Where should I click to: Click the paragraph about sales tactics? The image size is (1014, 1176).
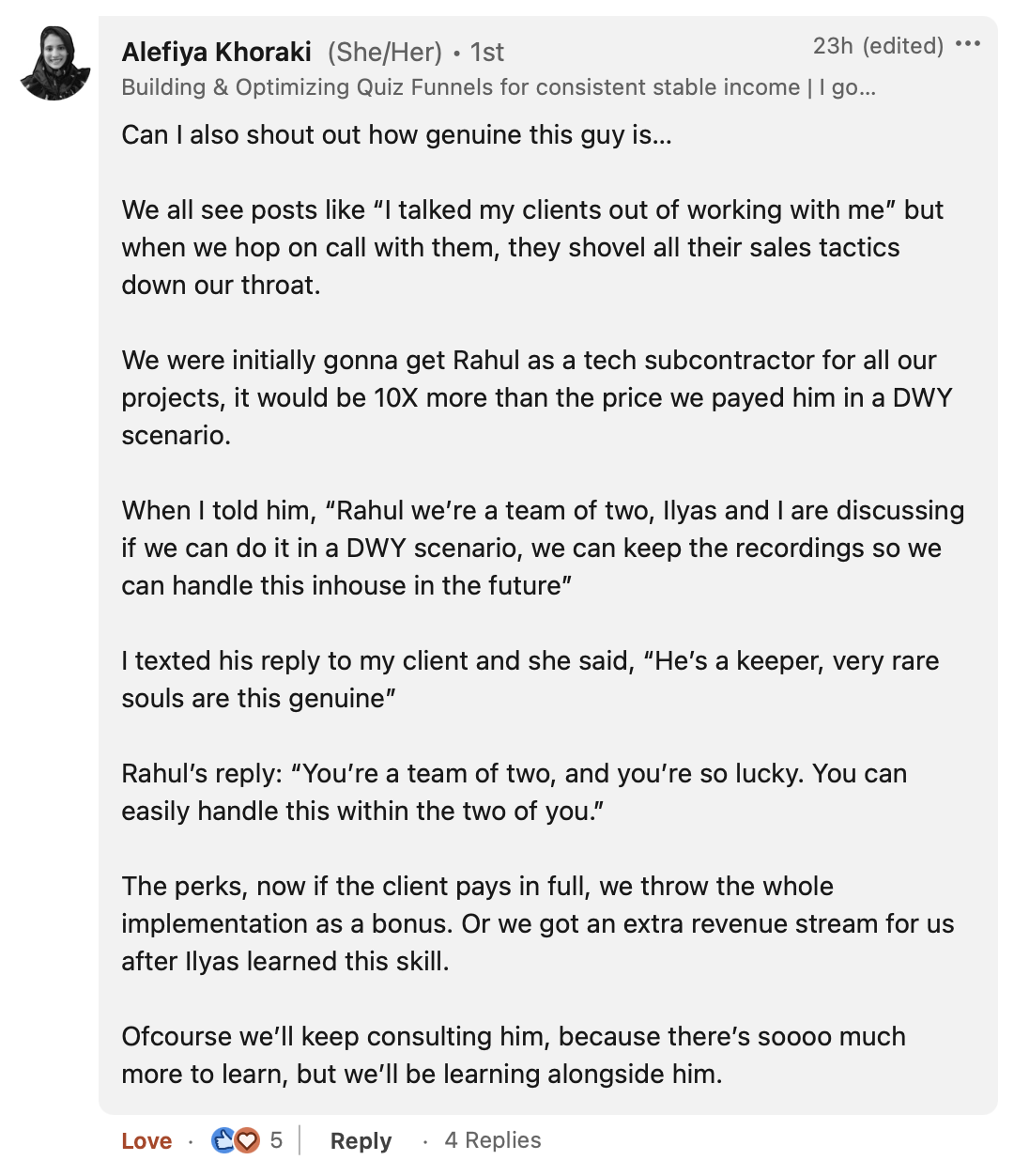pos(532,247)
